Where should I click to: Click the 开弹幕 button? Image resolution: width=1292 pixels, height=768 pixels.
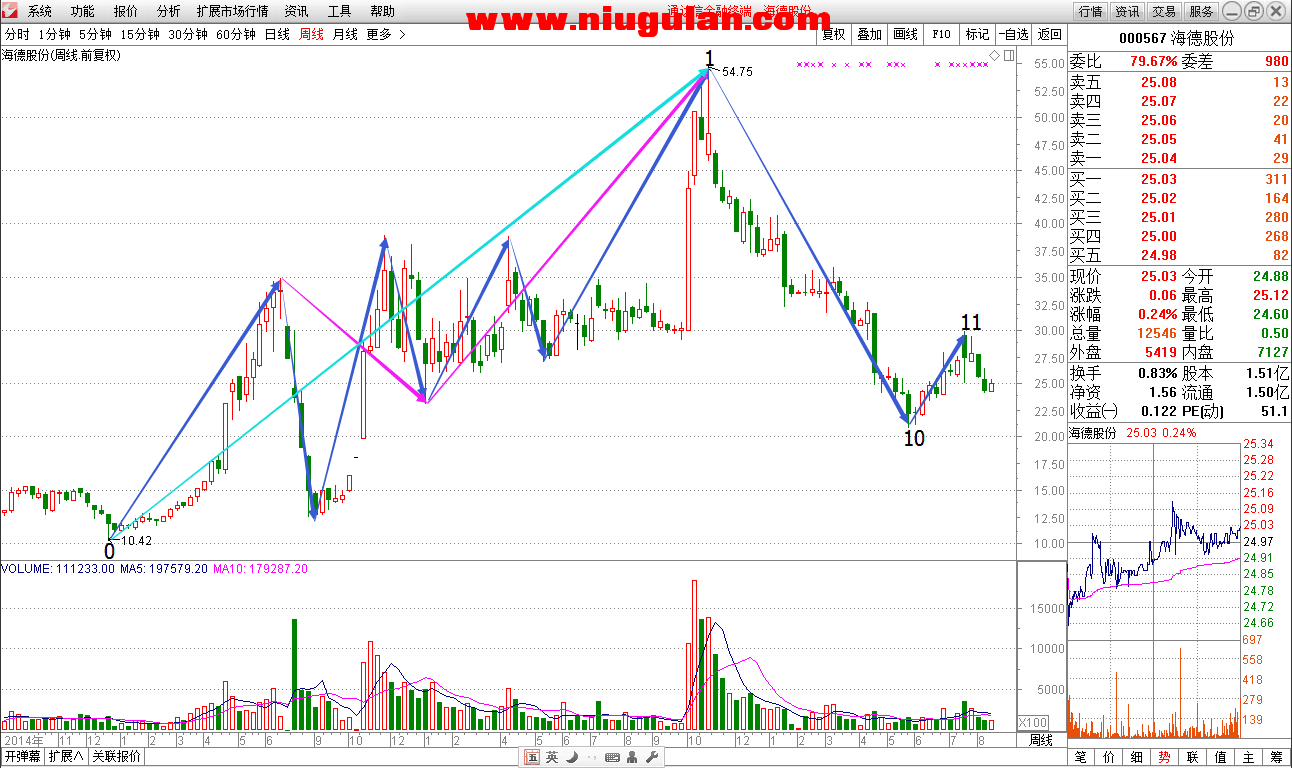(21, 757)
